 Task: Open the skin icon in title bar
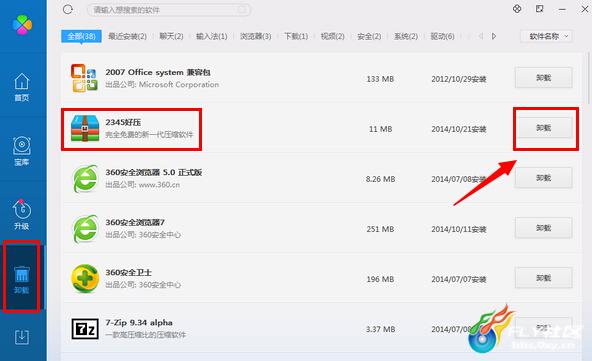tap(517, 9)
